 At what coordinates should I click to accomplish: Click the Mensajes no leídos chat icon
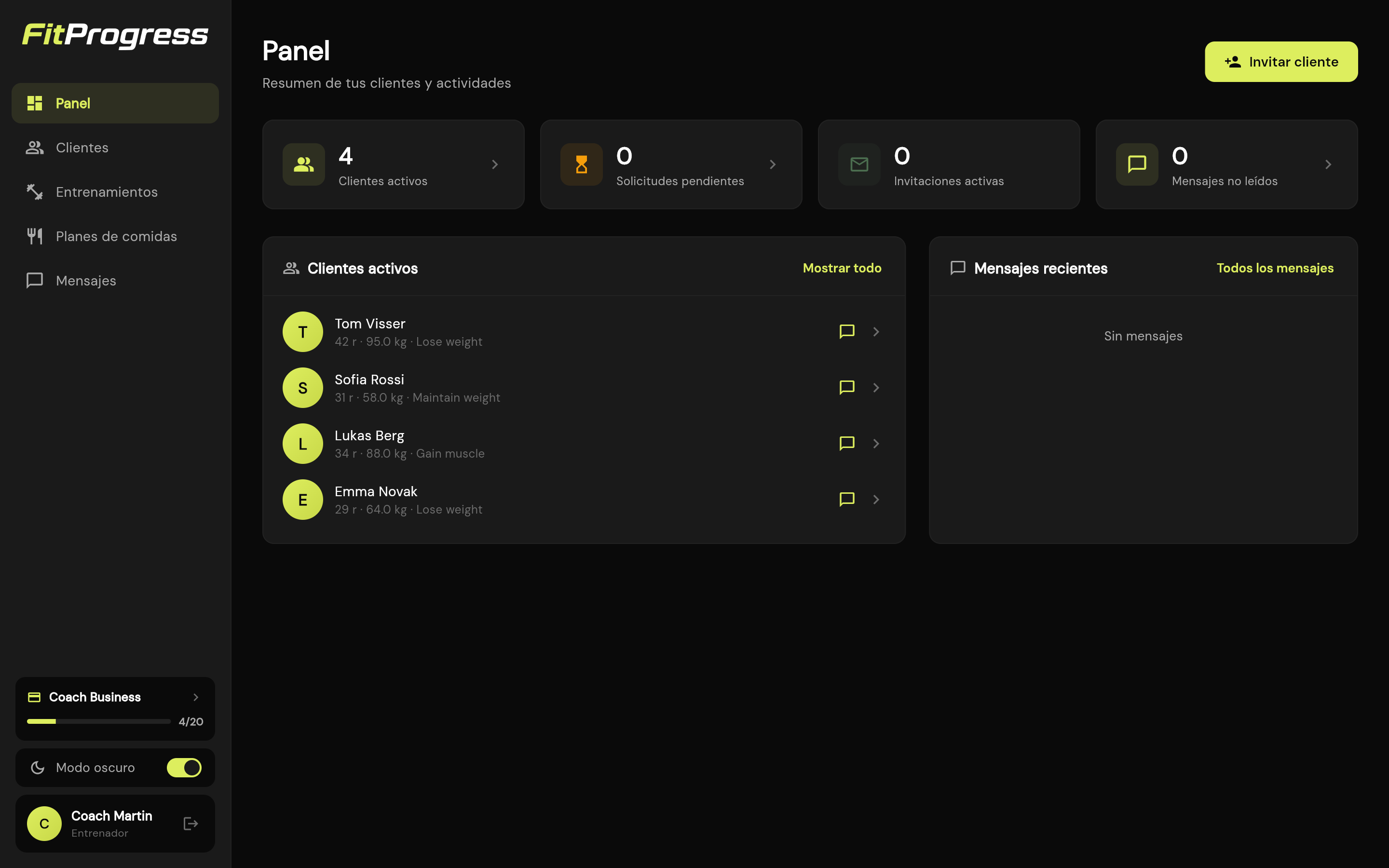click(1137, 164)
